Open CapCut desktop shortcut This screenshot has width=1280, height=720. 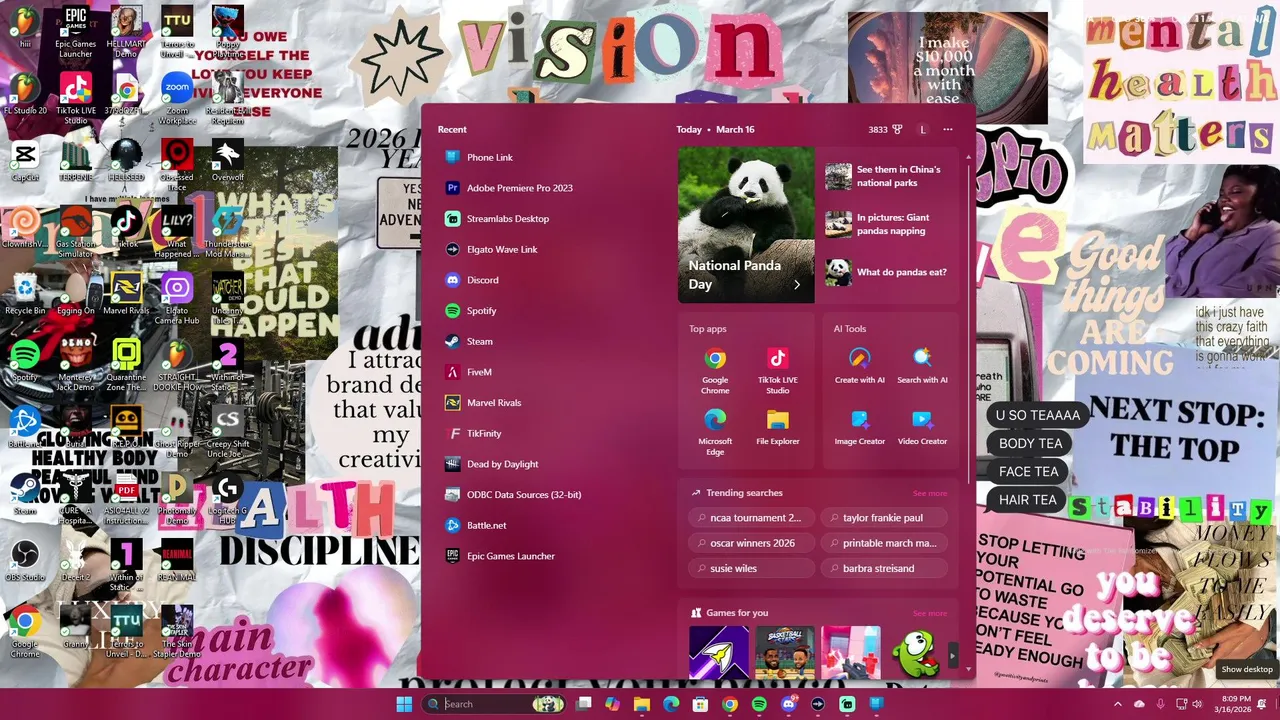tap(25, 161)
